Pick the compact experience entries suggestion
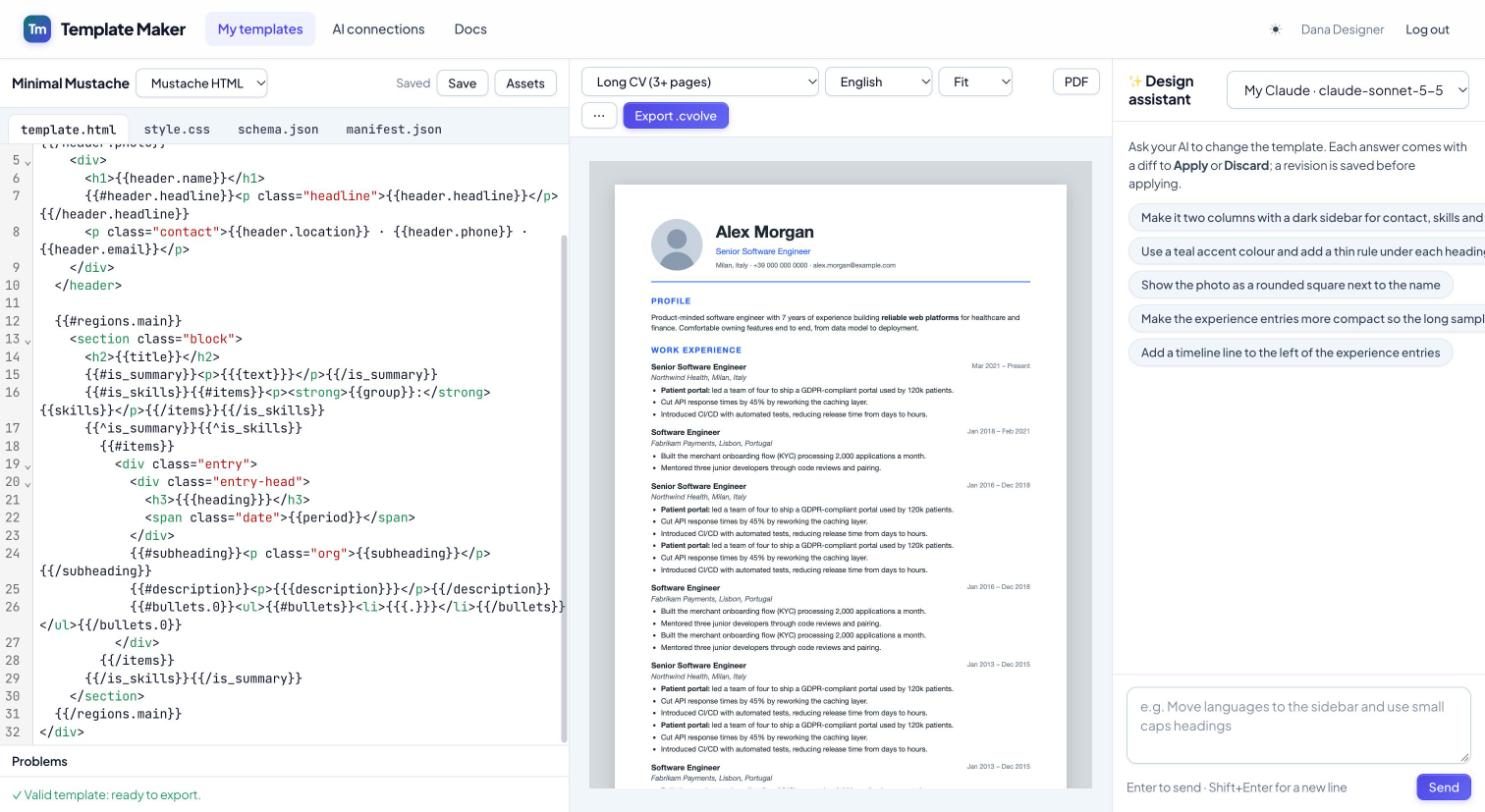This screenshot has width=1485, height=812. [1307, 319]
